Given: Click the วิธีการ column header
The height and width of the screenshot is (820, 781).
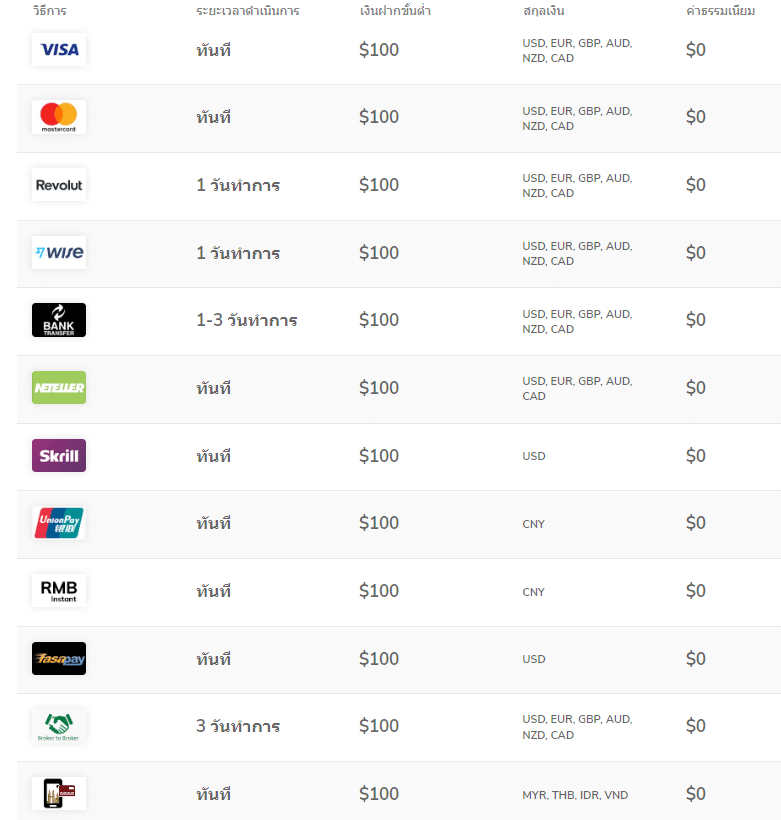Looking at the screenshot, I should tap(50, 12).
